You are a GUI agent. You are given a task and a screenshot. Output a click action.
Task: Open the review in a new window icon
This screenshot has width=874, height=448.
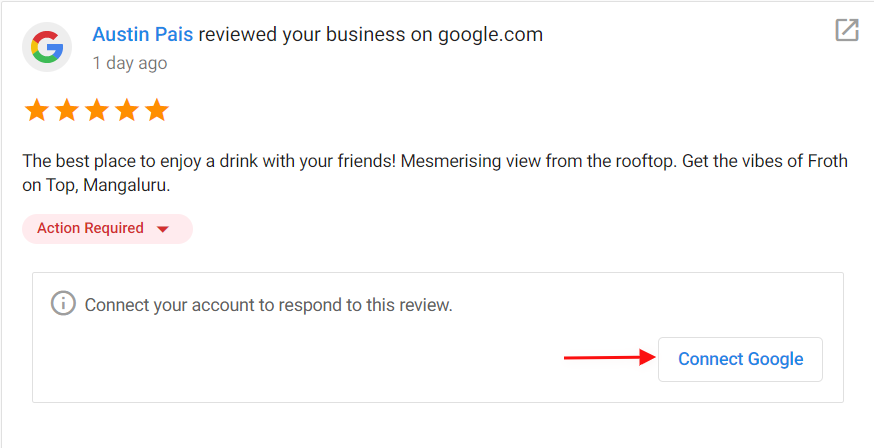847,30
